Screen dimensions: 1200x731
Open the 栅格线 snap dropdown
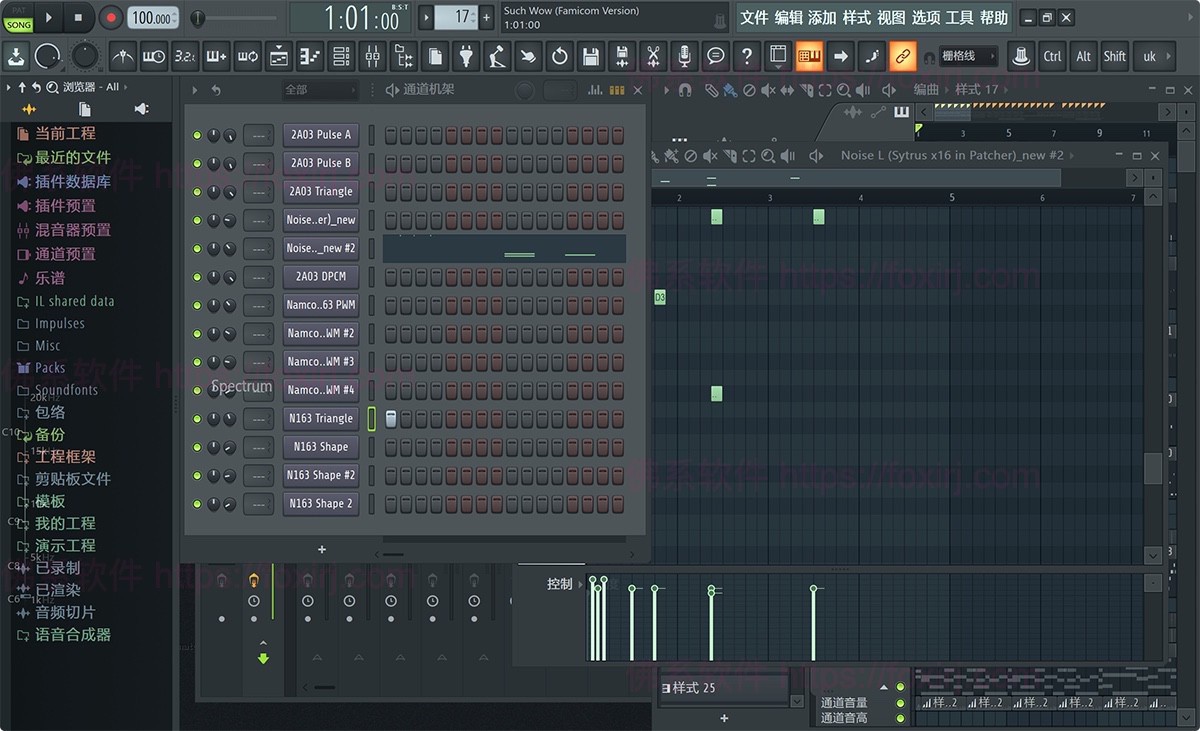pyautogui.click(x=968, y=57)
